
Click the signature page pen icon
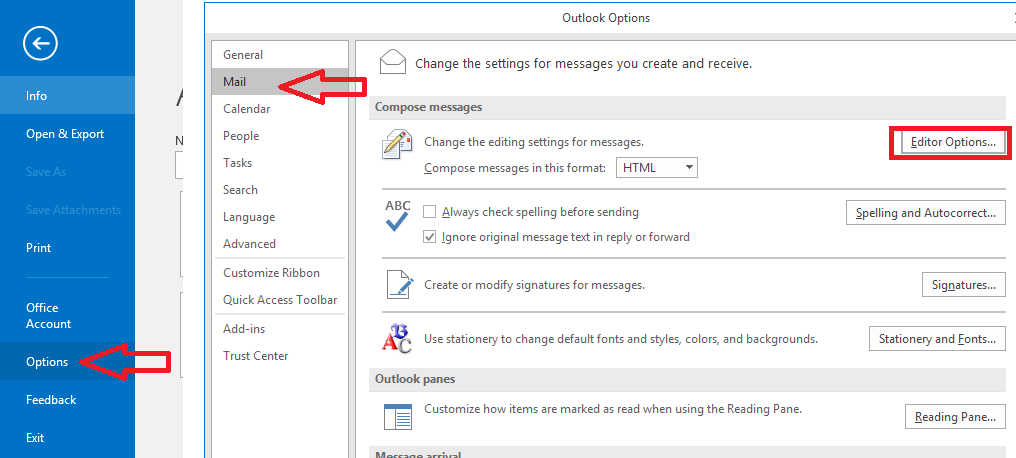click(x=399, y=284)
